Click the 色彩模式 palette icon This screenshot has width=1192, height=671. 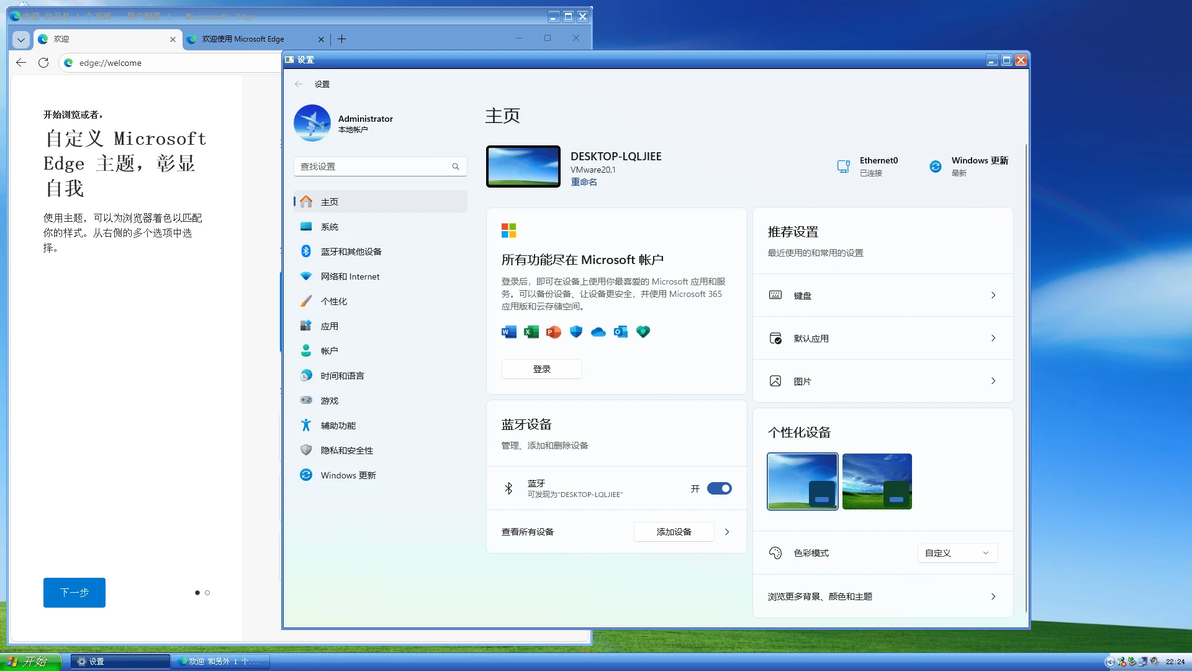click(x=775, y=553)
